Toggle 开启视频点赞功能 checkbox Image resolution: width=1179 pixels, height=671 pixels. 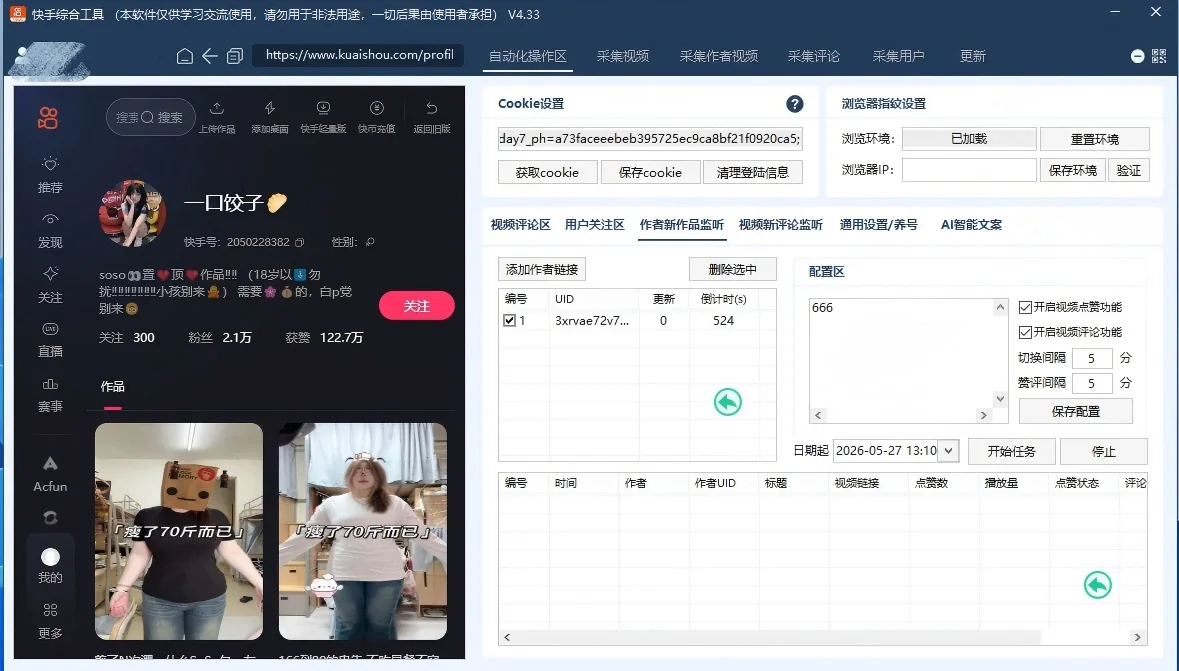[x=1025, y=307]
